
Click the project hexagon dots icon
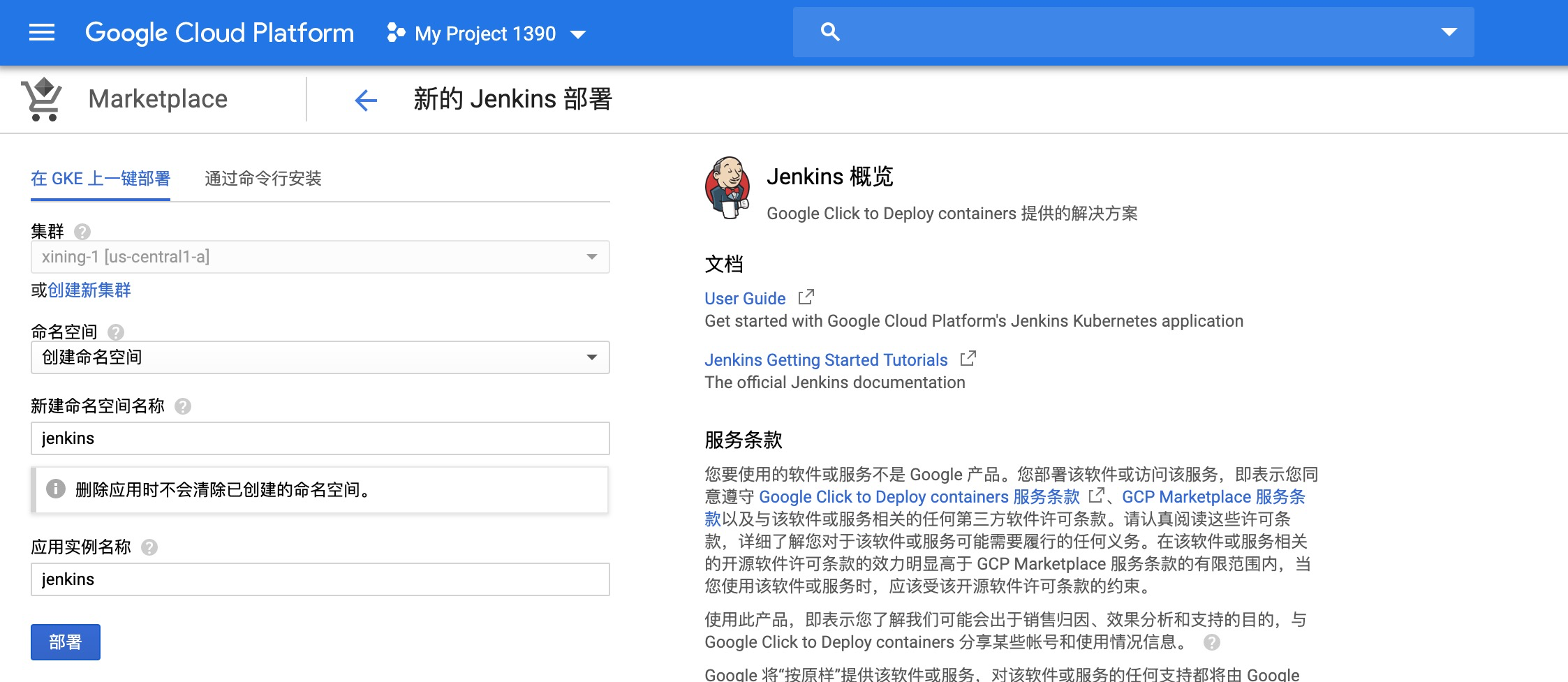point(396,33)
